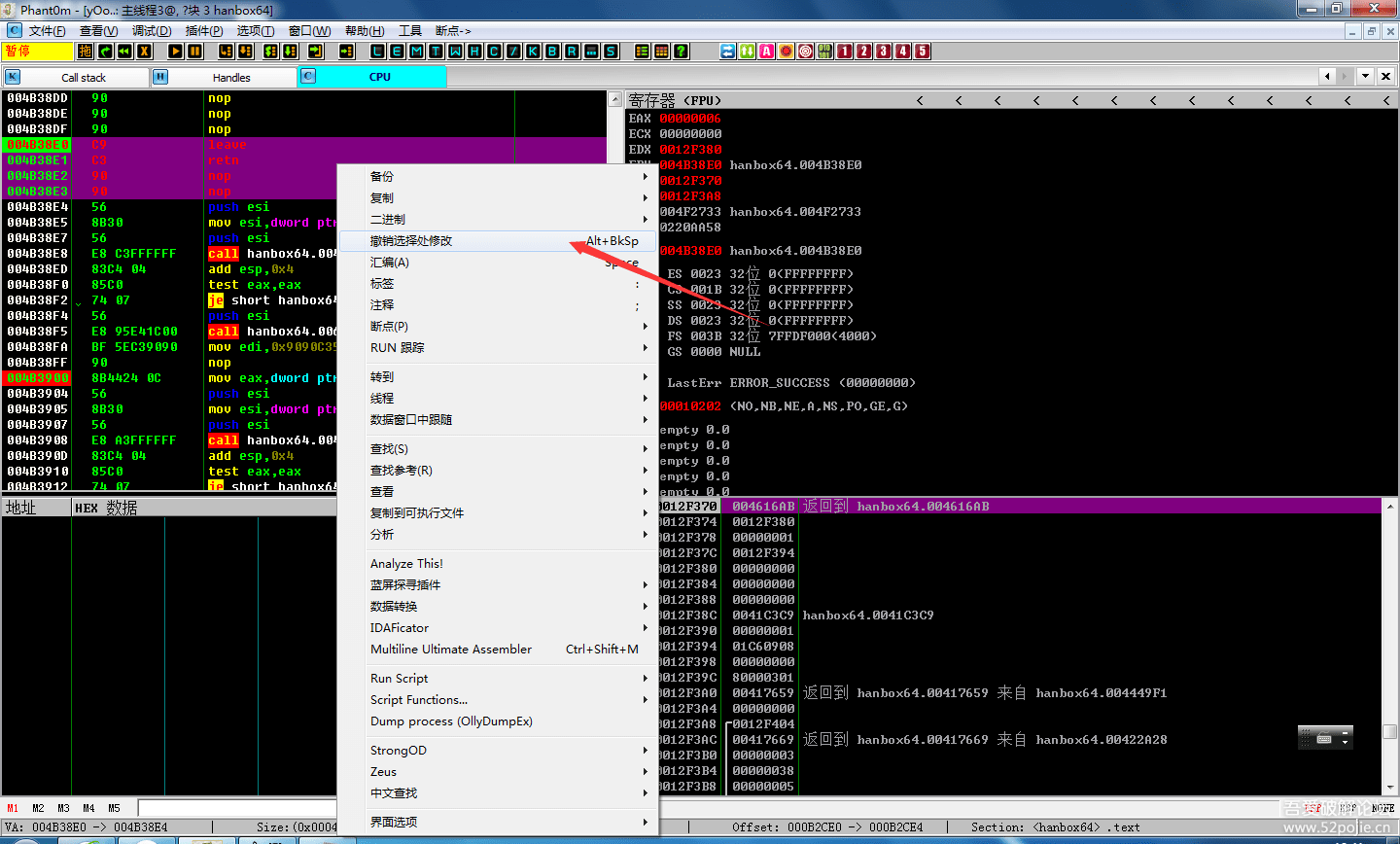Click the command input field
The height and width of the screenshot is (844, 1400).
[237, 808]
